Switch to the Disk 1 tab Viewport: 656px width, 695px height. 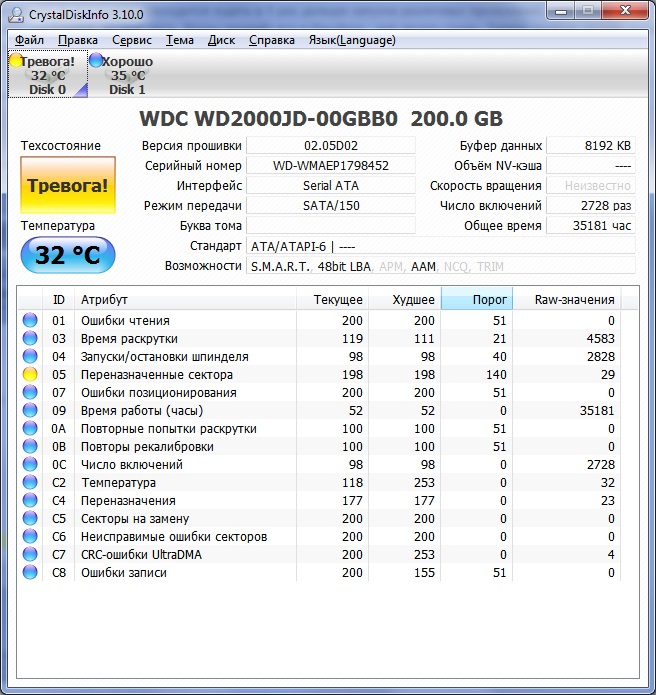(x=127, y=75)
